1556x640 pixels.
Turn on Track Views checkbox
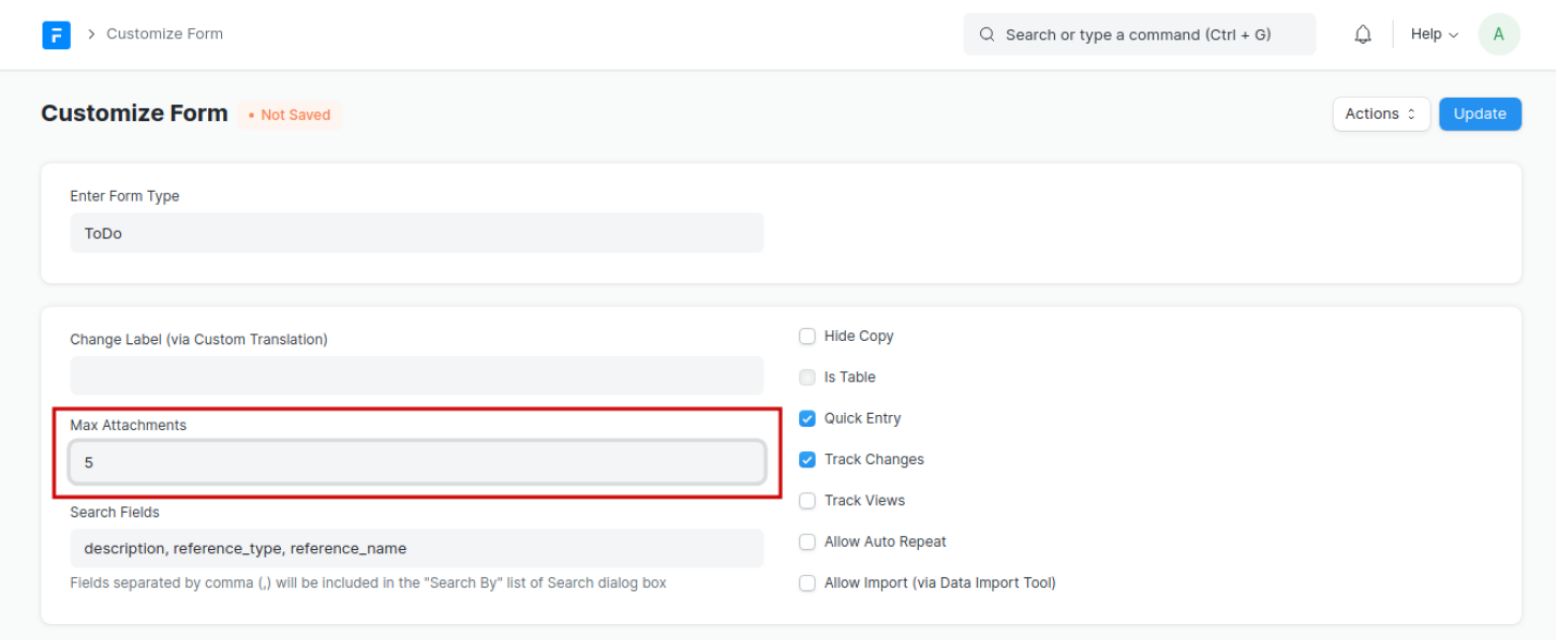[x=807, y=500]
